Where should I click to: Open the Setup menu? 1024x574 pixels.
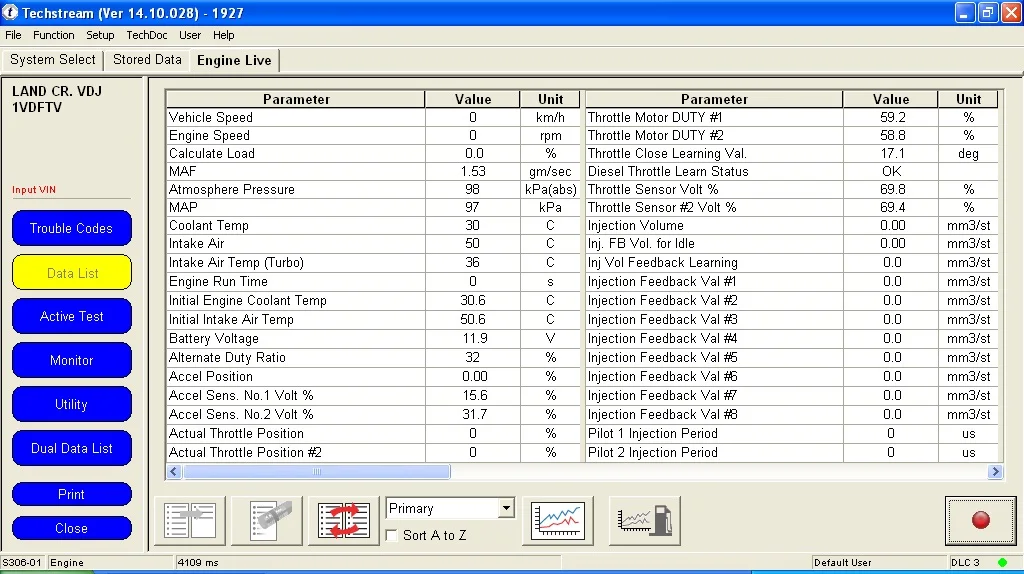coord(100,35)
